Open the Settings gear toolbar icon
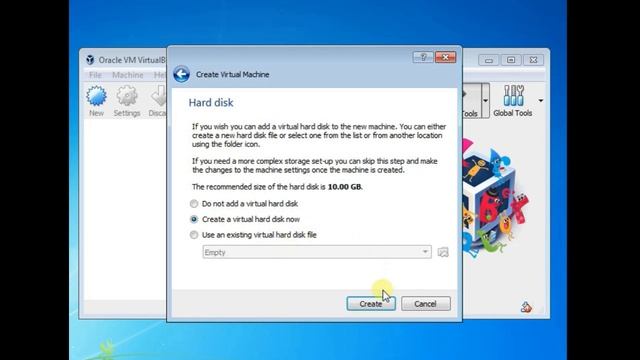The width and height of the screenshot is (640, 360). tap(127, 101)
